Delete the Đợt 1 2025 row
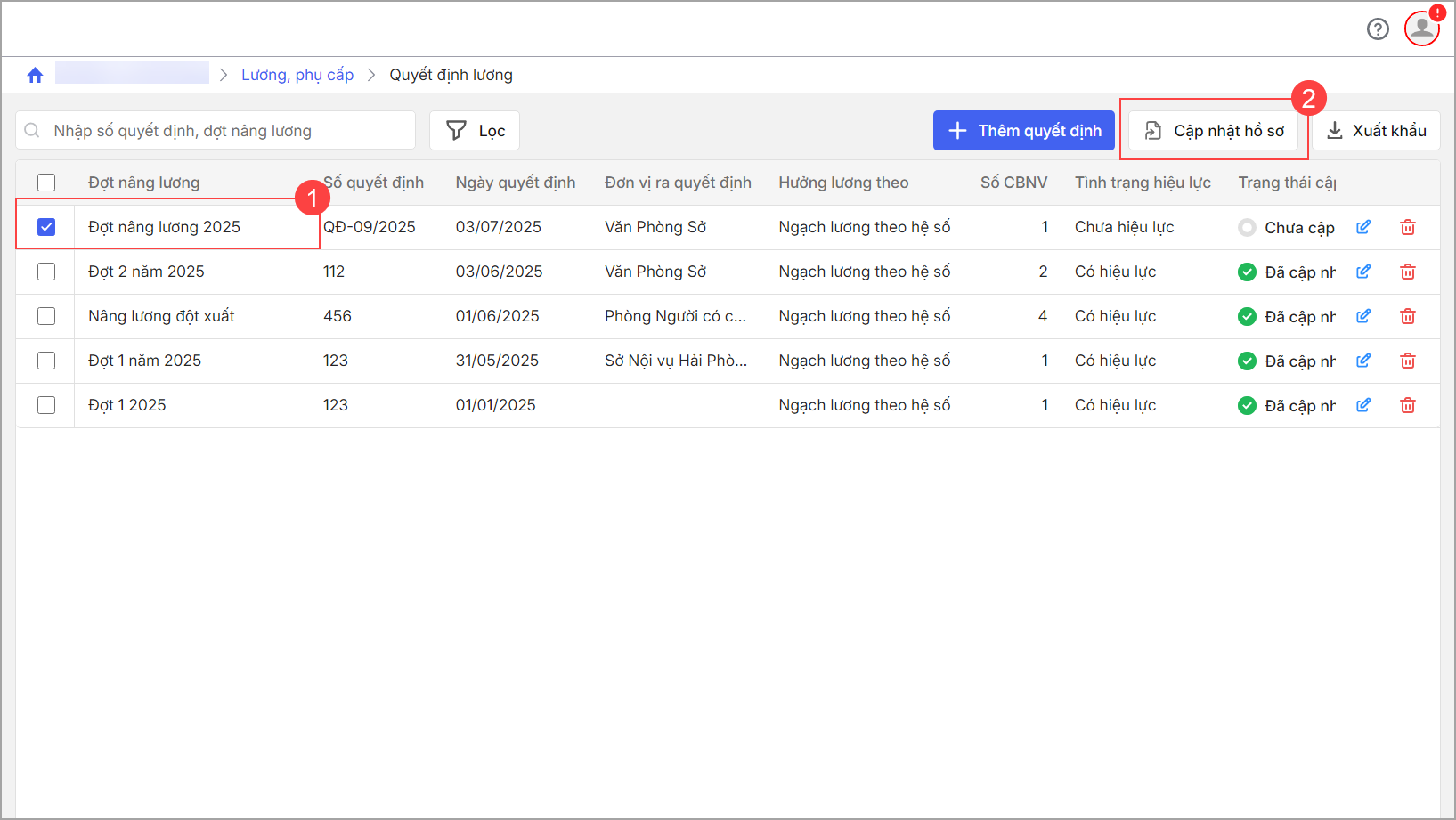The height and width of the screenshot is (820, 1456). (1407, 405)
